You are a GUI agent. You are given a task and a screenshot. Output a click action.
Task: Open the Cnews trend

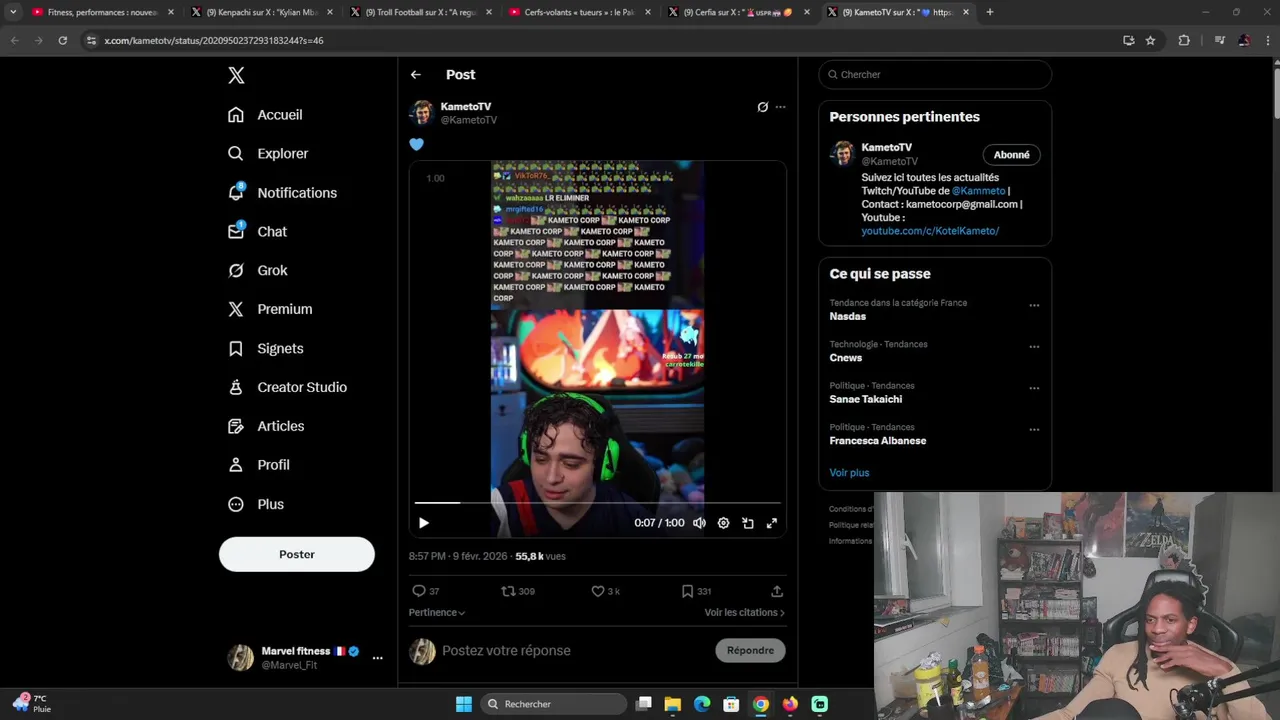pos(846,358)
